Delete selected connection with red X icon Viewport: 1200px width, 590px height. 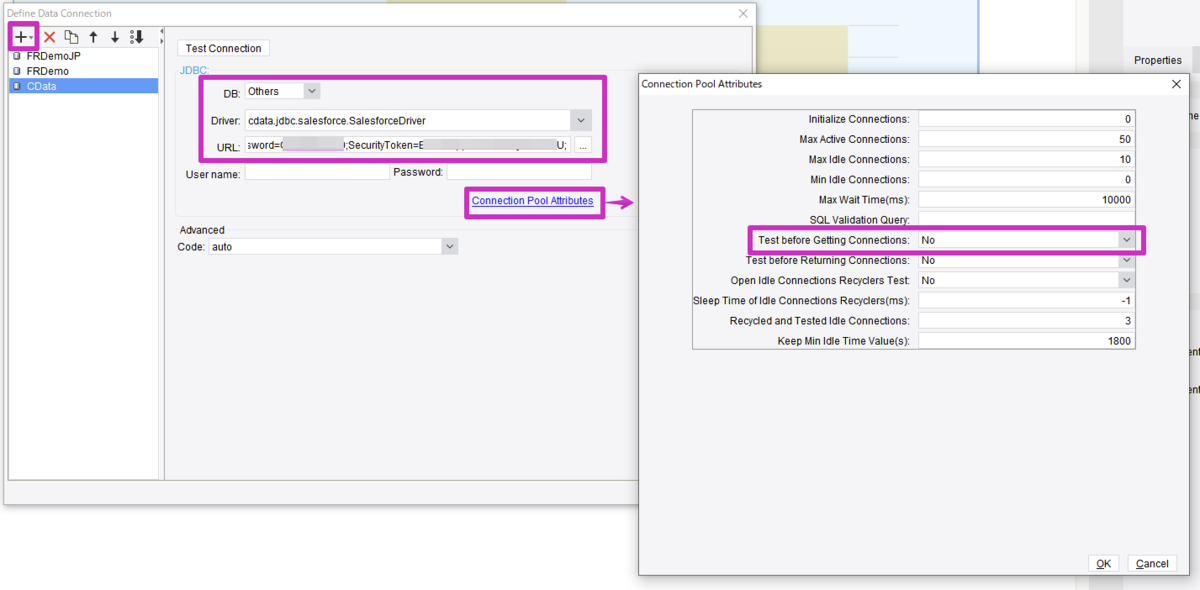pos(49,37)
